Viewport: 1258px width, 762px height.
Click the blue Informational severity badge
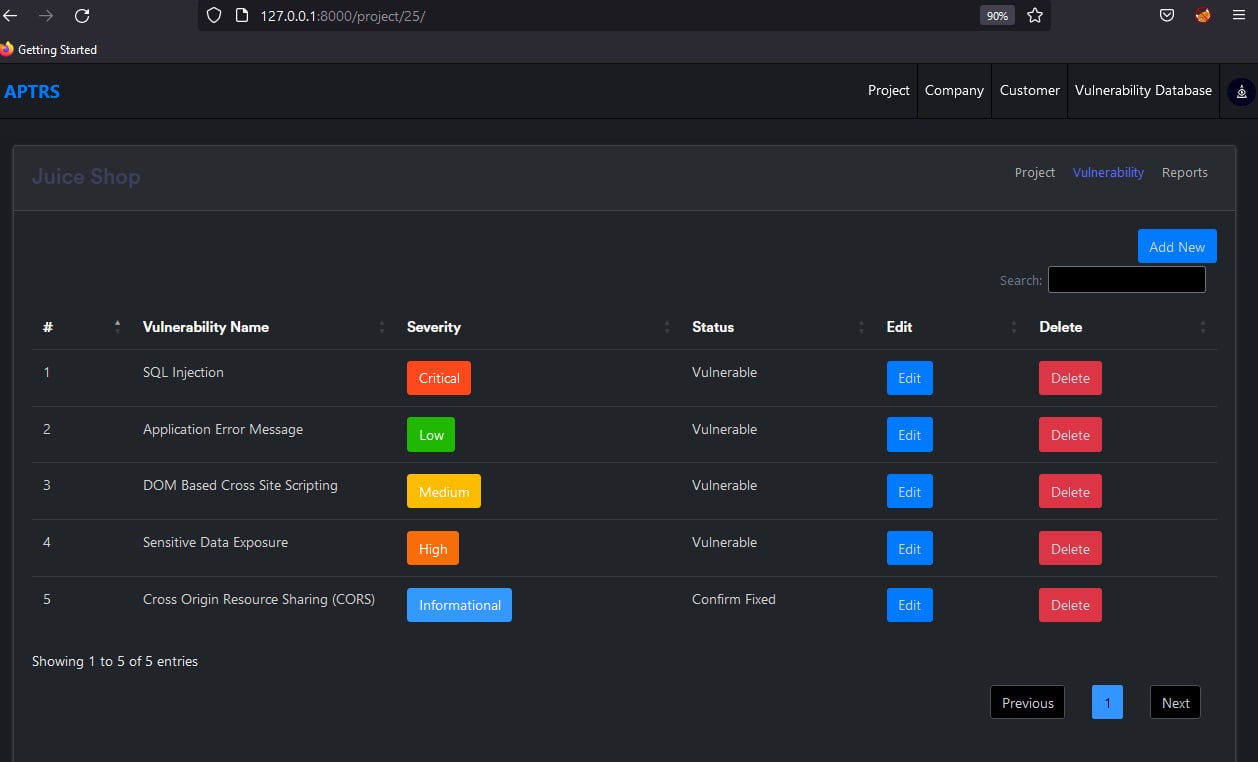pyautogui.click(x=459, y=605)
